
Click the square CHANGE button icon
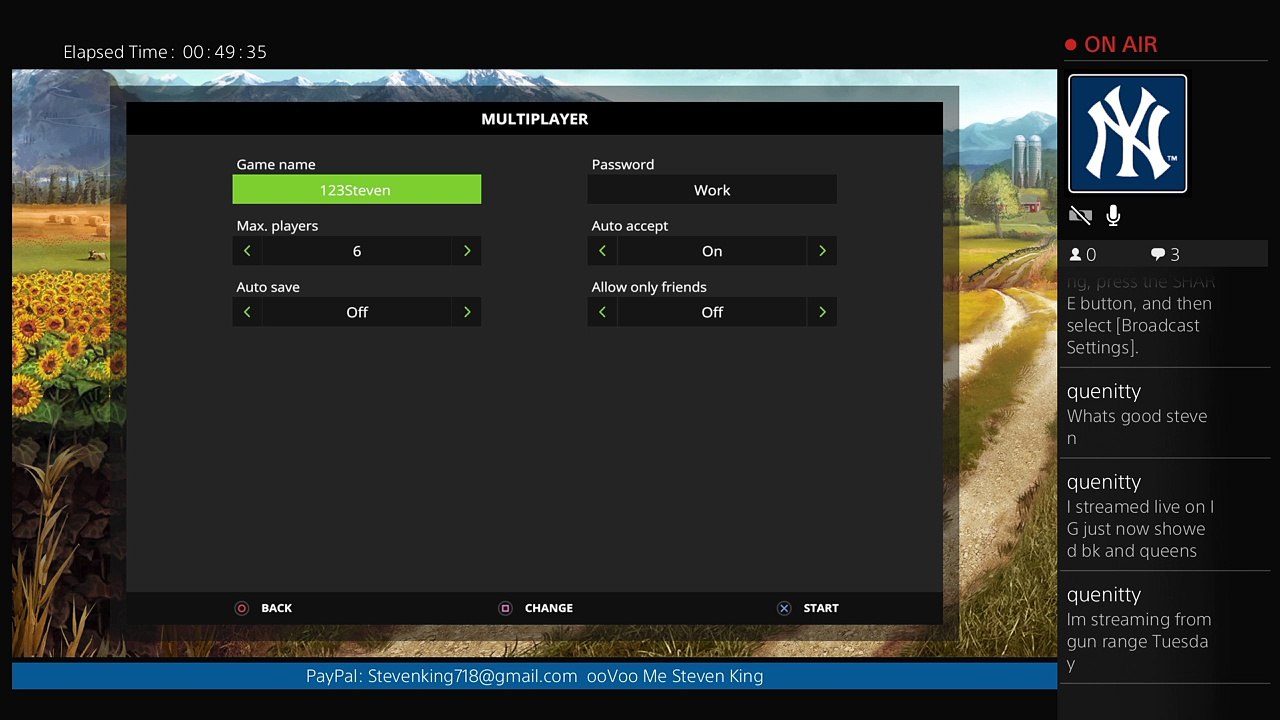coord(505,608)
